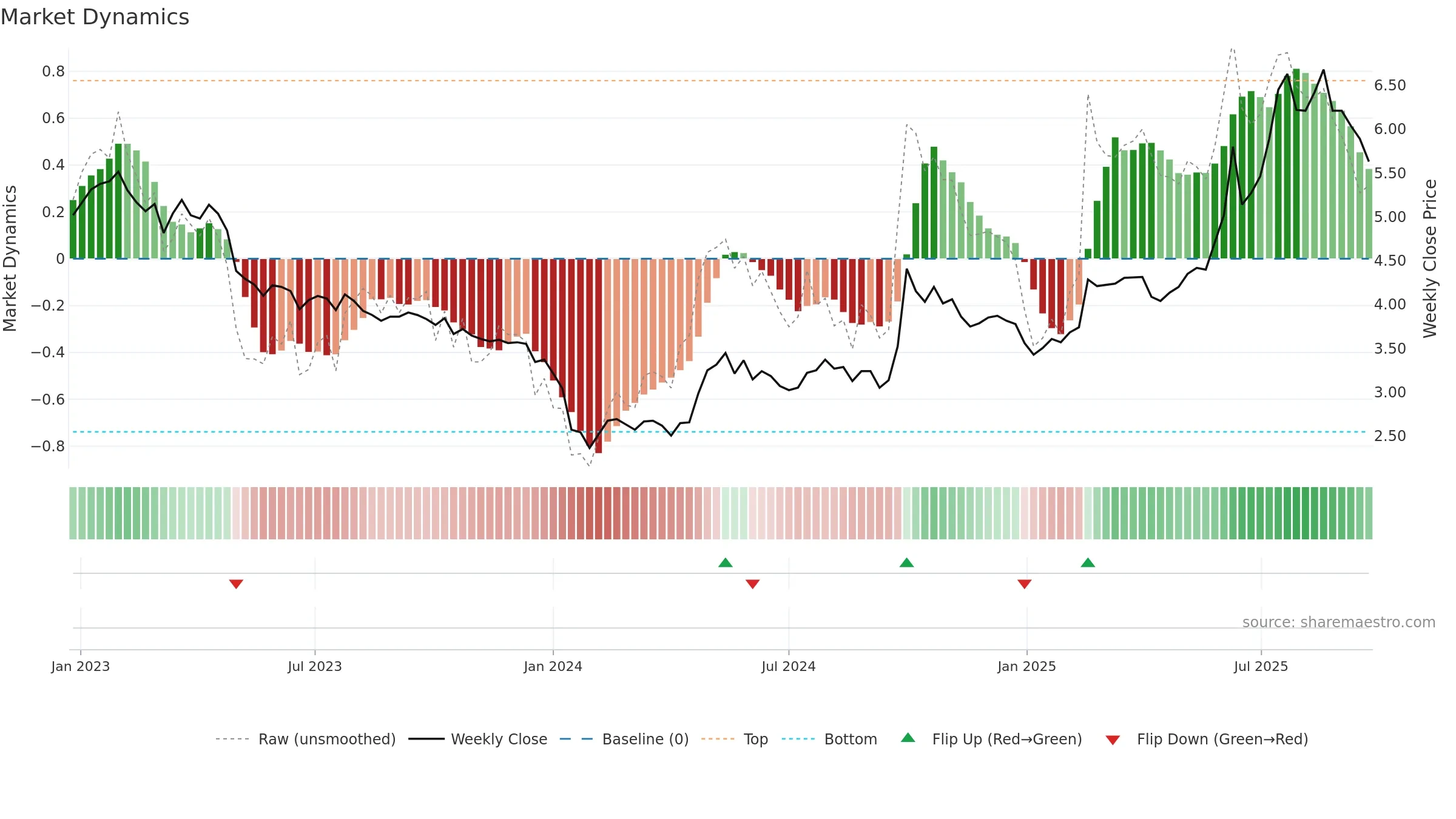The height and width of the screenshot is (819, 1456).
Task: Click the 4.50 right axis price label
Action: [1390, 261]
